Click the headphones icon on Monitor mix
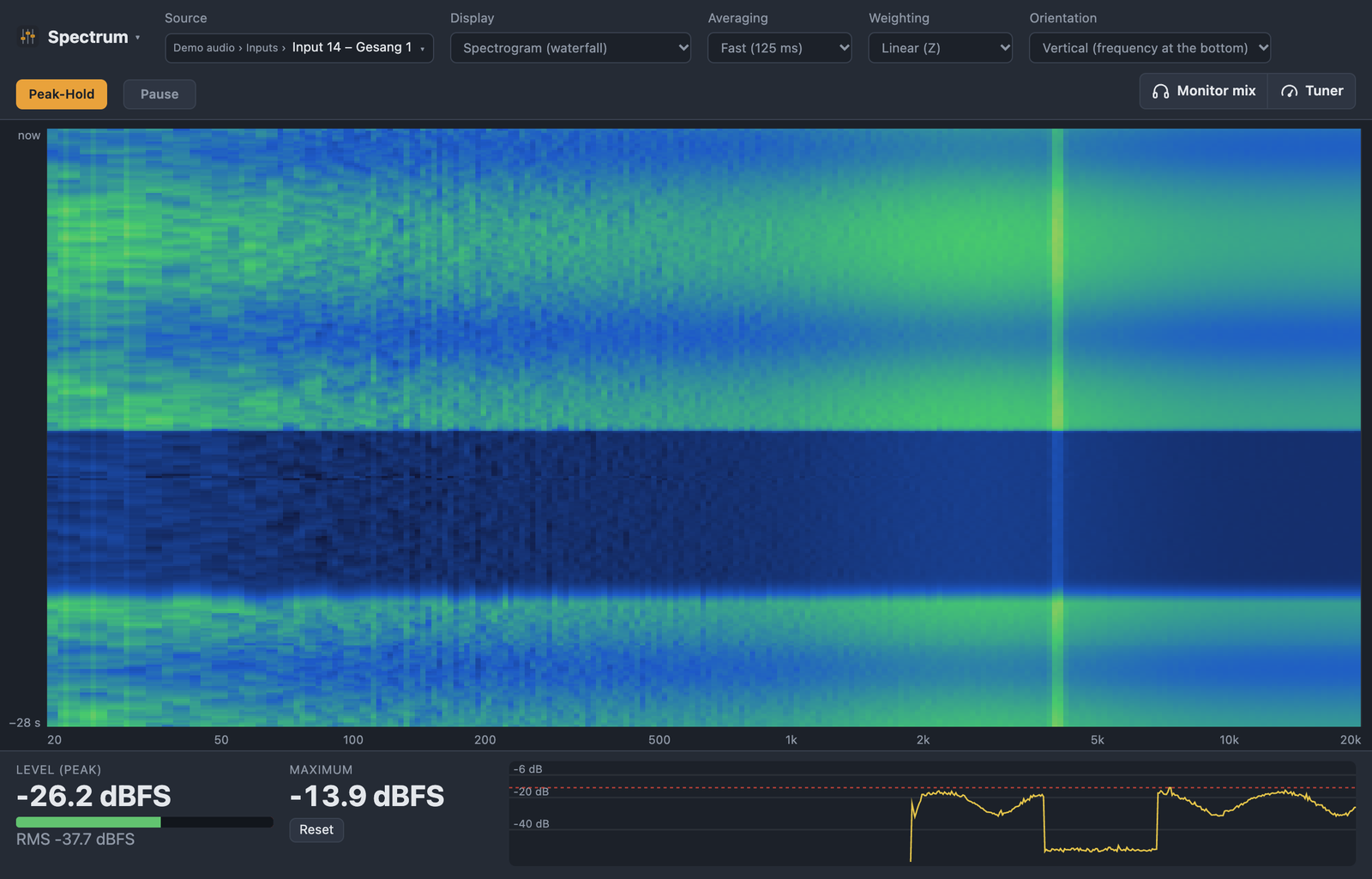1372x879 pixels. (1160, 91)
